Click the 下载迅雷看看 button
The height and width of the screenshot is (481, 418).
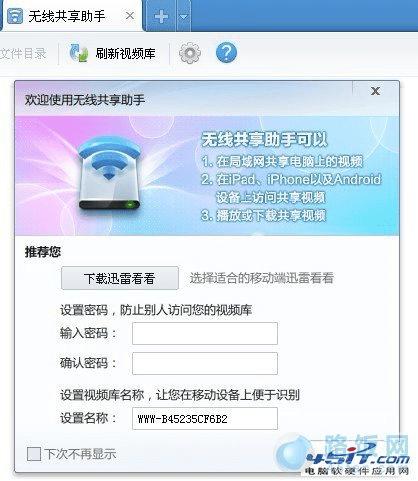tap(120, 278)
